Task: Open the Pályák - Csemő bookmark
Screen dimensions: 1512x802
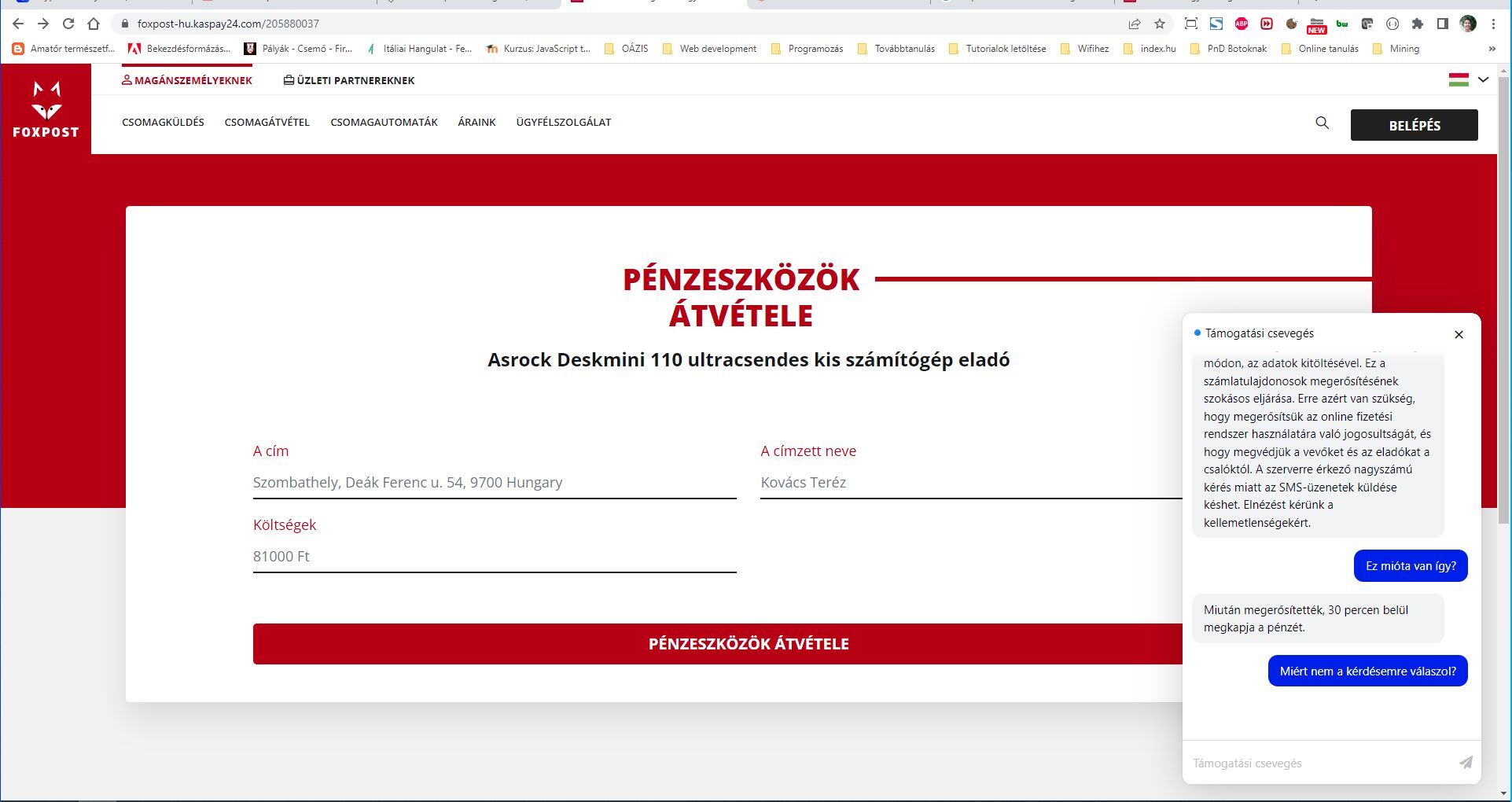Action: click(298, 49)
